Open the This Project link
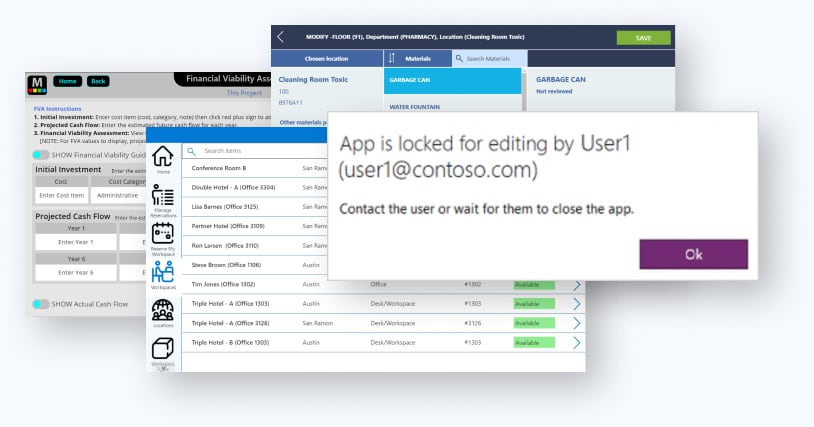The height and width of the screenshot is (427, 814). (244, 93)
